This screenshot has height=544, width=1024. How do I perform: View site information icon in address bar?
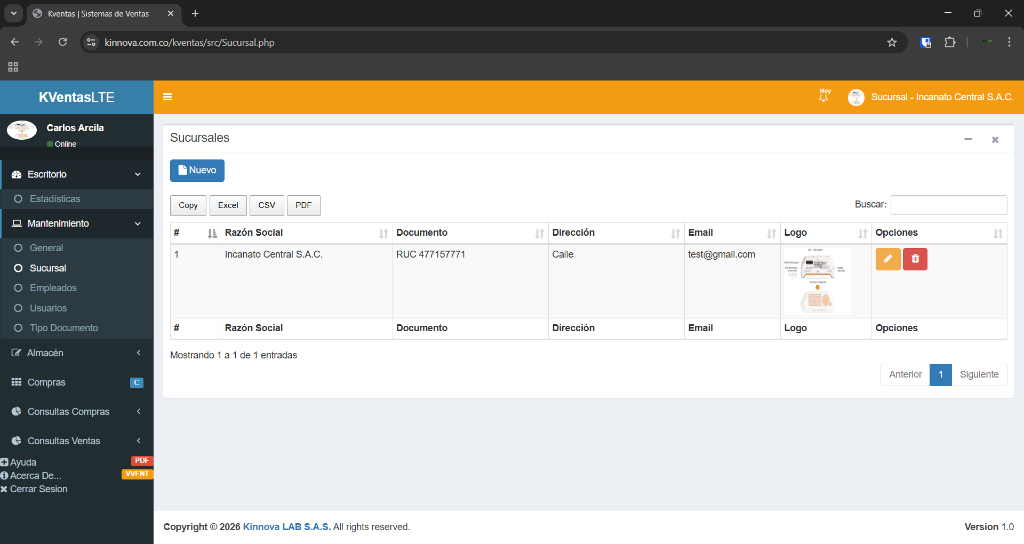(91, 42)
